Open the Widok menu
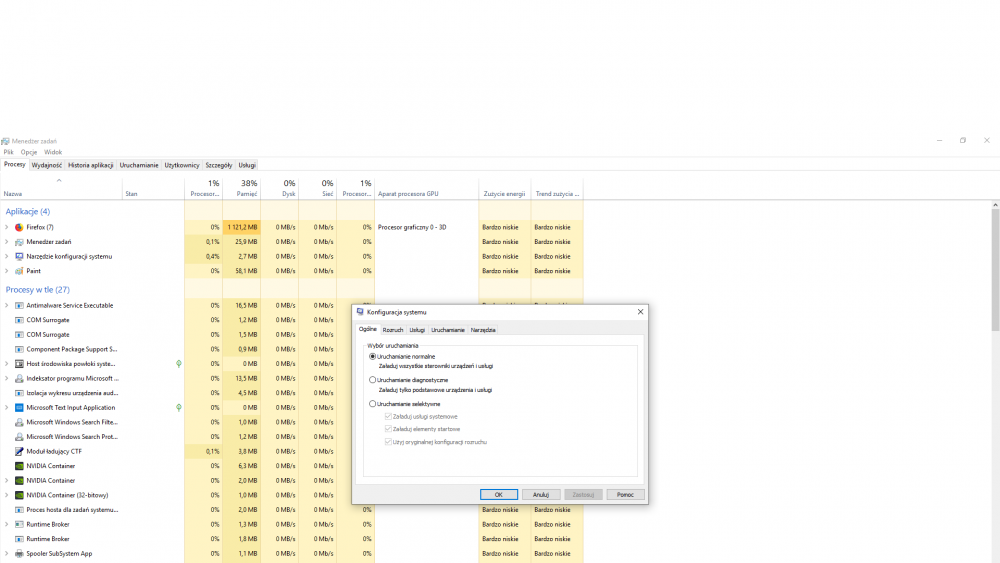 pos(53,152)
